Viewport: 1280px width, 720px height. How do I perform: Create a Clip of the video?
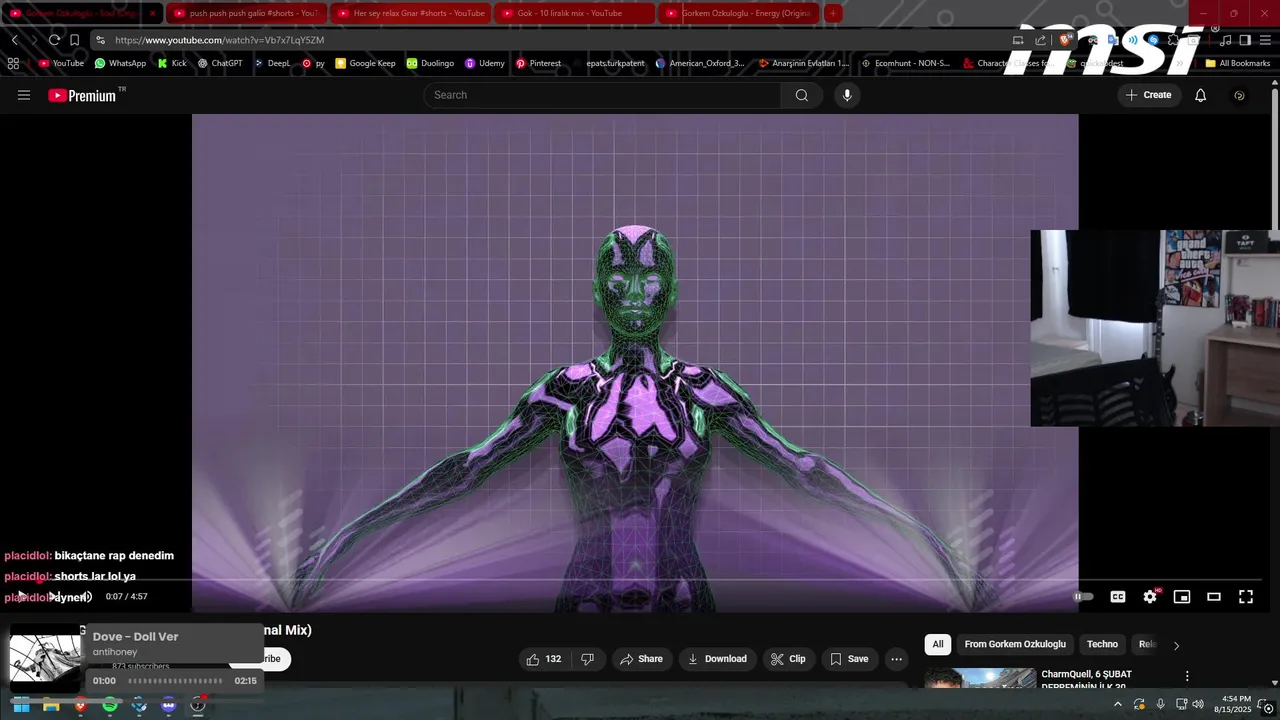(788, 659)
